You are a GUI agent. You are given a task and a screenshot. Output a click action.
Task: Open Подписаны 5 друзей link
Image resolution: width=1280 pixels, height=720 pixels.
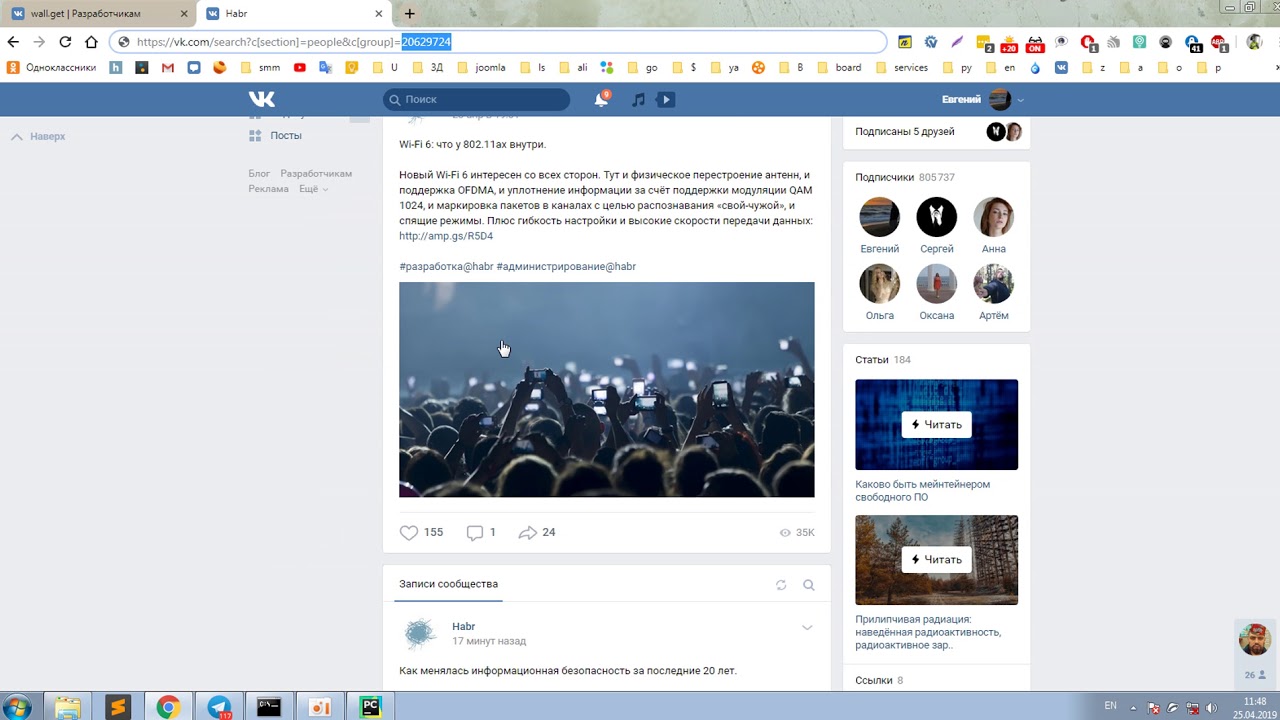[x=905, y=132]
